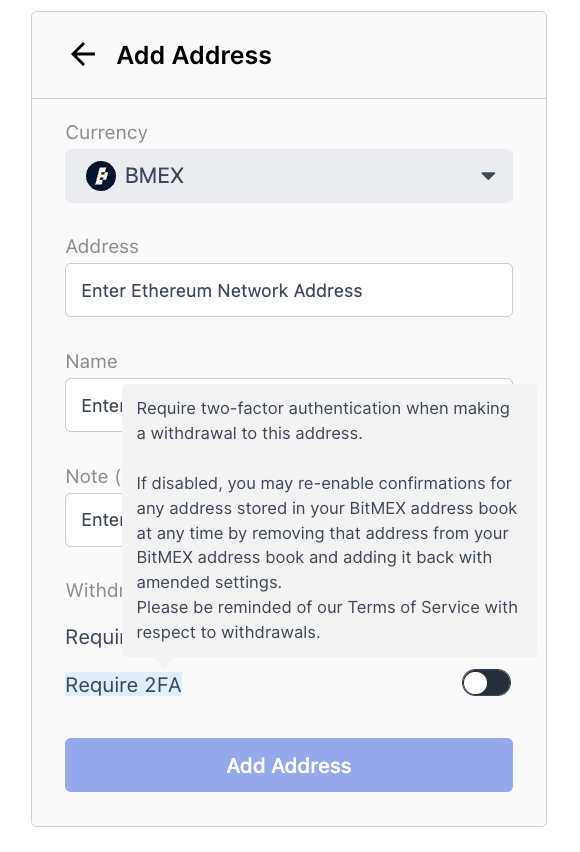Click the Name input box

pos(94,405)
